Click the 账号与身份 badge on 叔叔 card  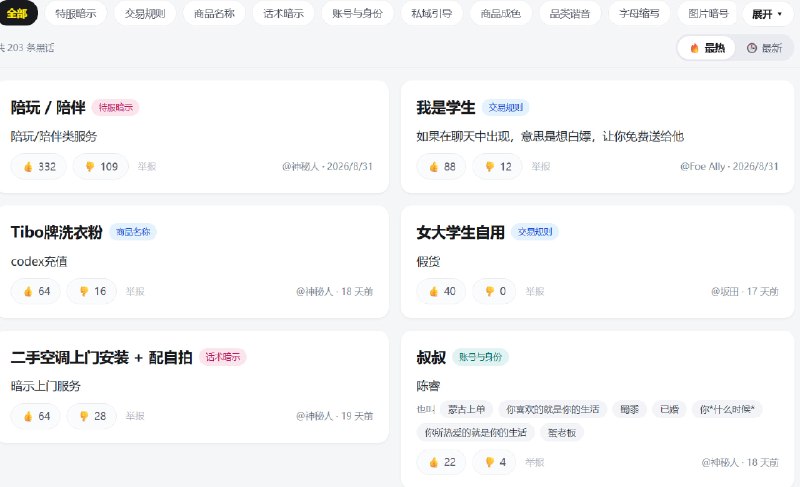pyautogui.click(x=480, y=357)
